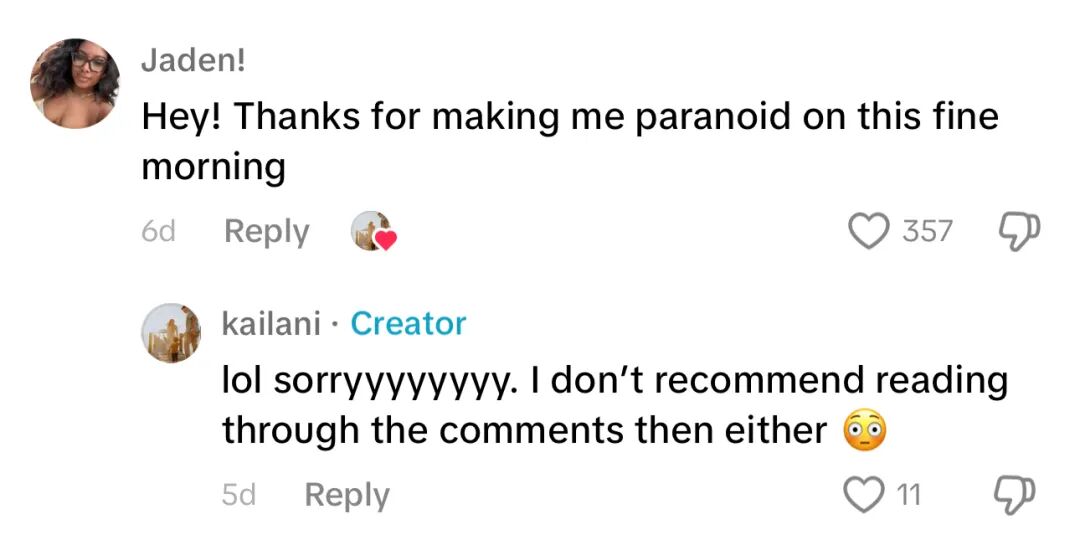Image resolution: width=1080 pixels, height=545 pixels.
Task: Dislike kailani's reply with thumbs-down icon
Action: pyautogui.click(x=1016, y=494)
